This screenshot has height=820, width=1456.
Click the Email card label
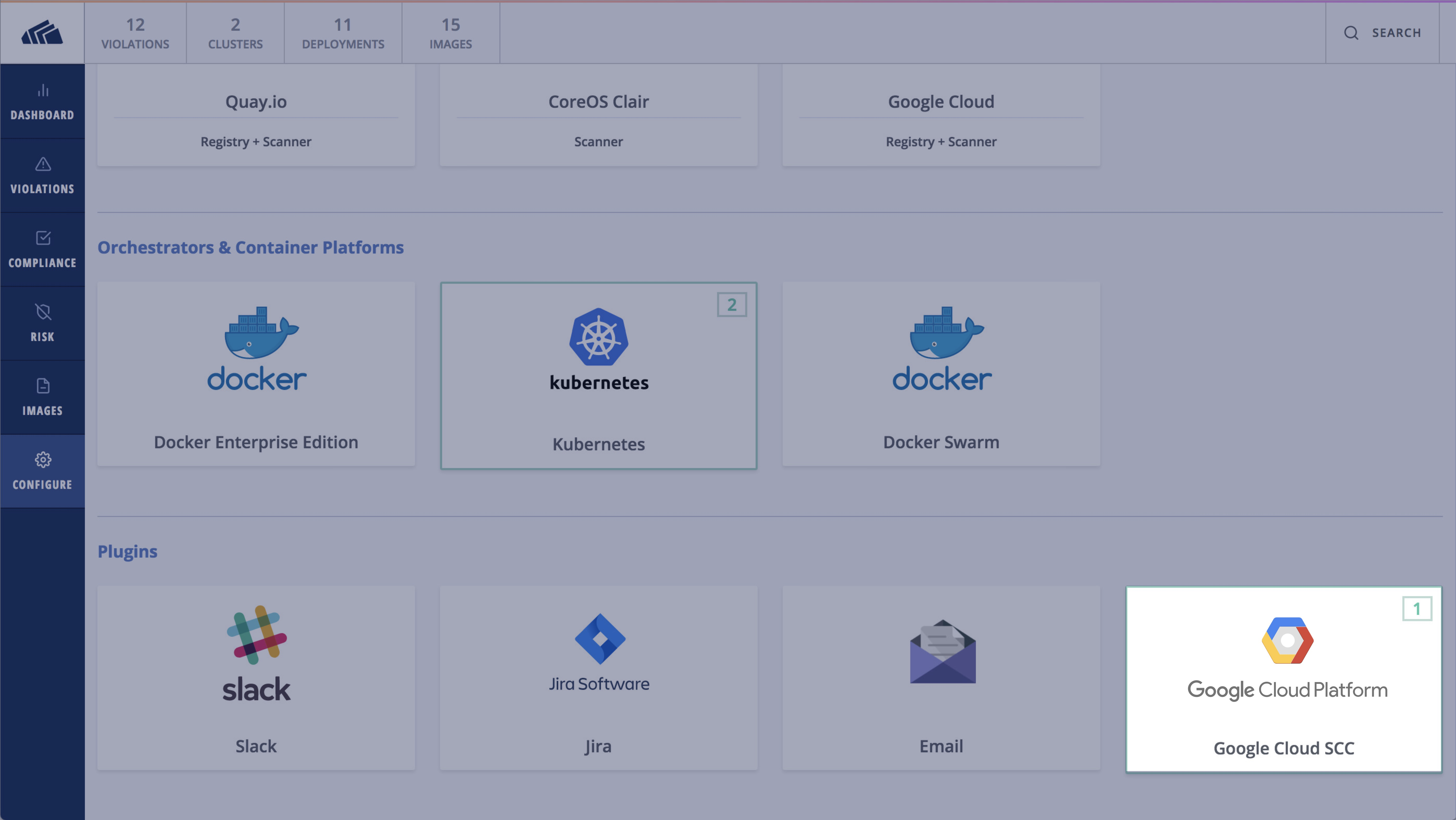[x=941, y=746]
